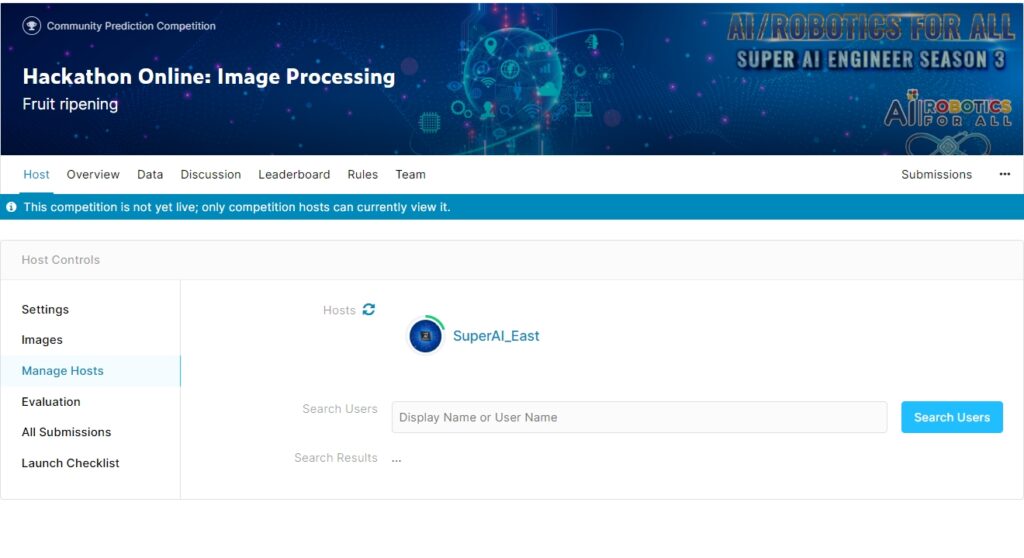The image size is (1024, 558).
Task: Go to the Data tab
Action: [x=150, y=174]
